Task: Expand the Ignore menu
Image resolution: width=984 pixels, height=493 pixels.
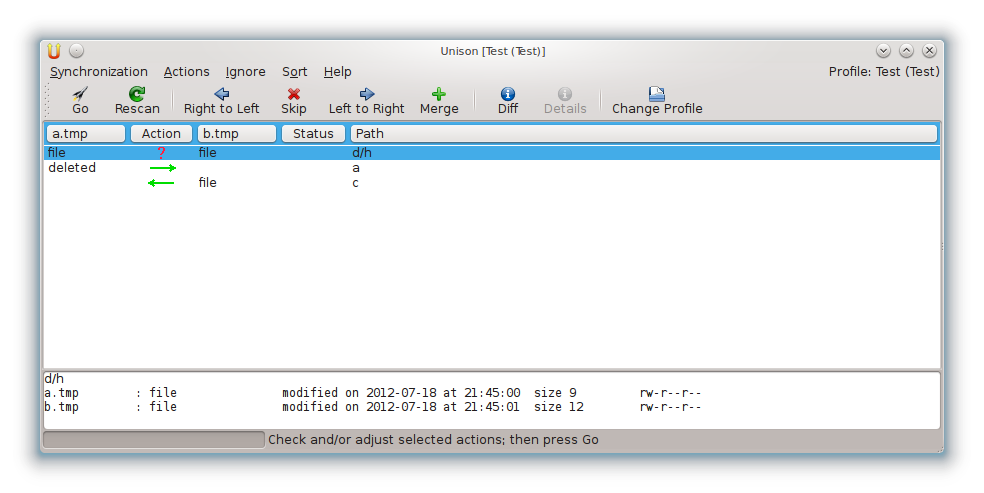Action: (245, 72)
